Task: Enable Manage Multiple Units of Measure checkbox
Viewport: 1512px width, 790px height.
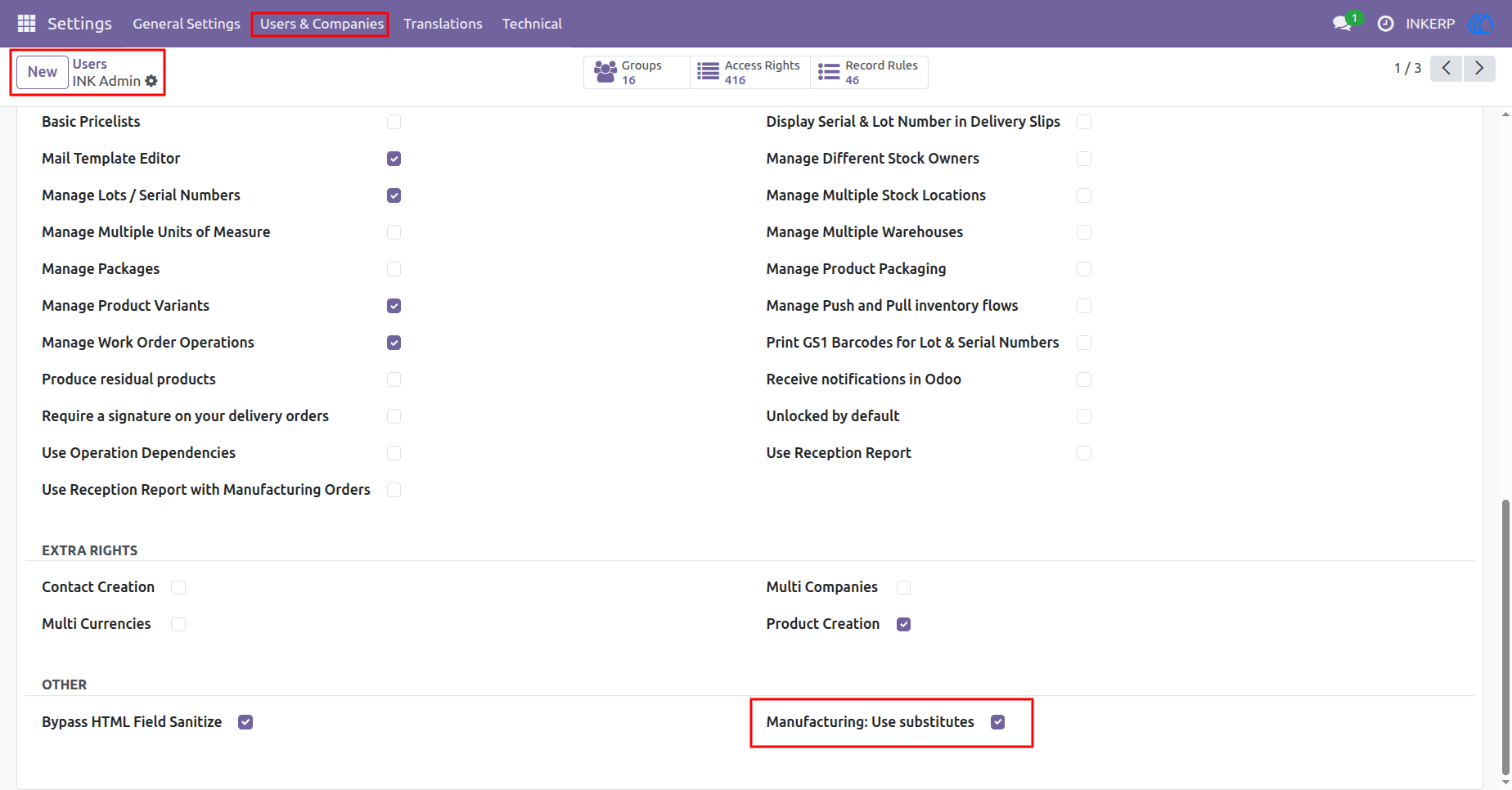Action: [394, 232]
